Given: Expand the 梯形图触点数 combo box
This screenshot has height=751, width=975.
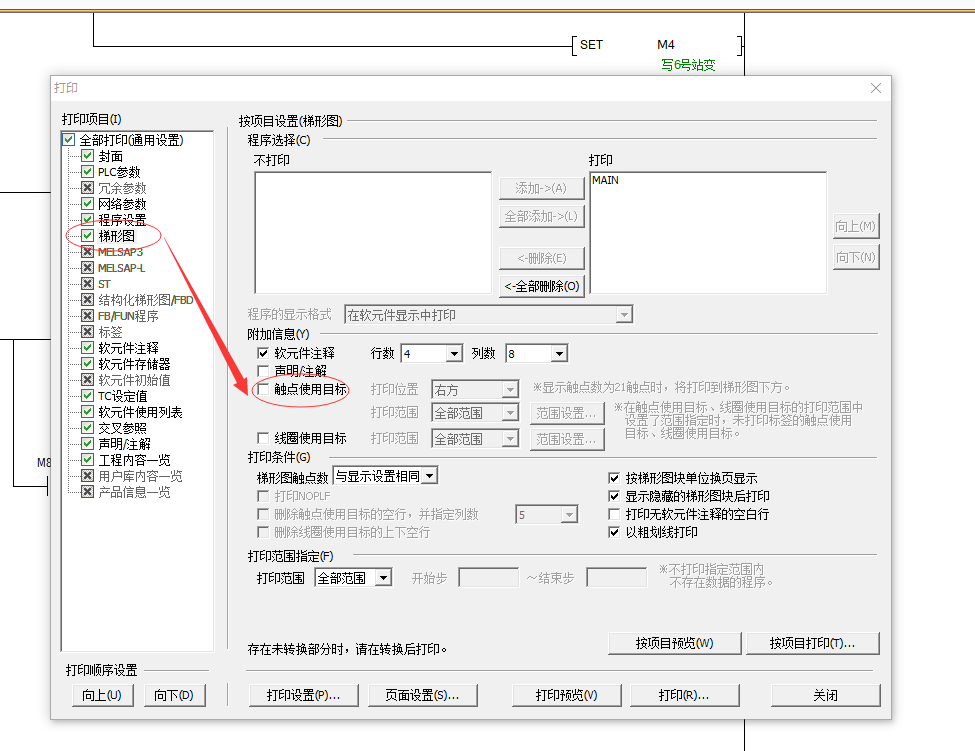Looking at the screenshot, I should [x=429, y=476].
